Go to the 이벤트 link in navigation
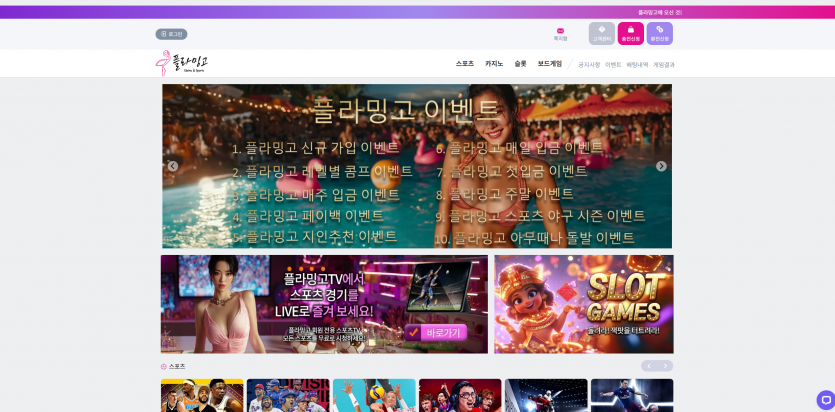This screenshot has width=835, height=412. [613, 64]
